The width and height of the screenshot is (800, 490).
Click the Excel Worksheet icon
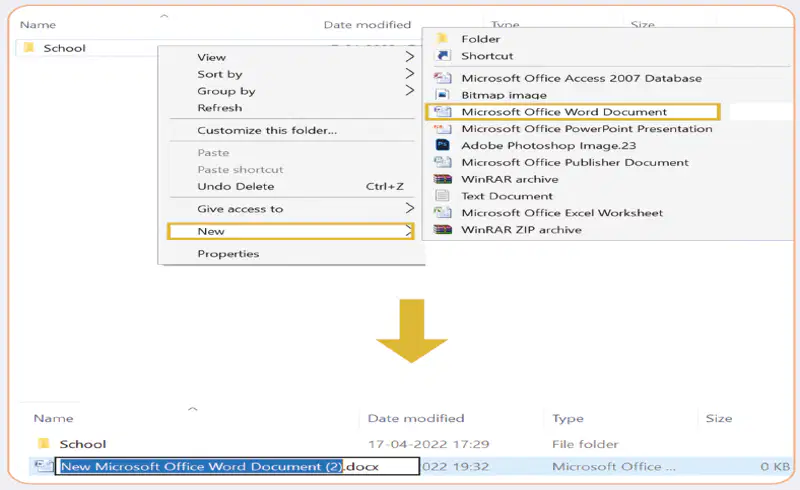pyautogui.click(x=442, y=212)
